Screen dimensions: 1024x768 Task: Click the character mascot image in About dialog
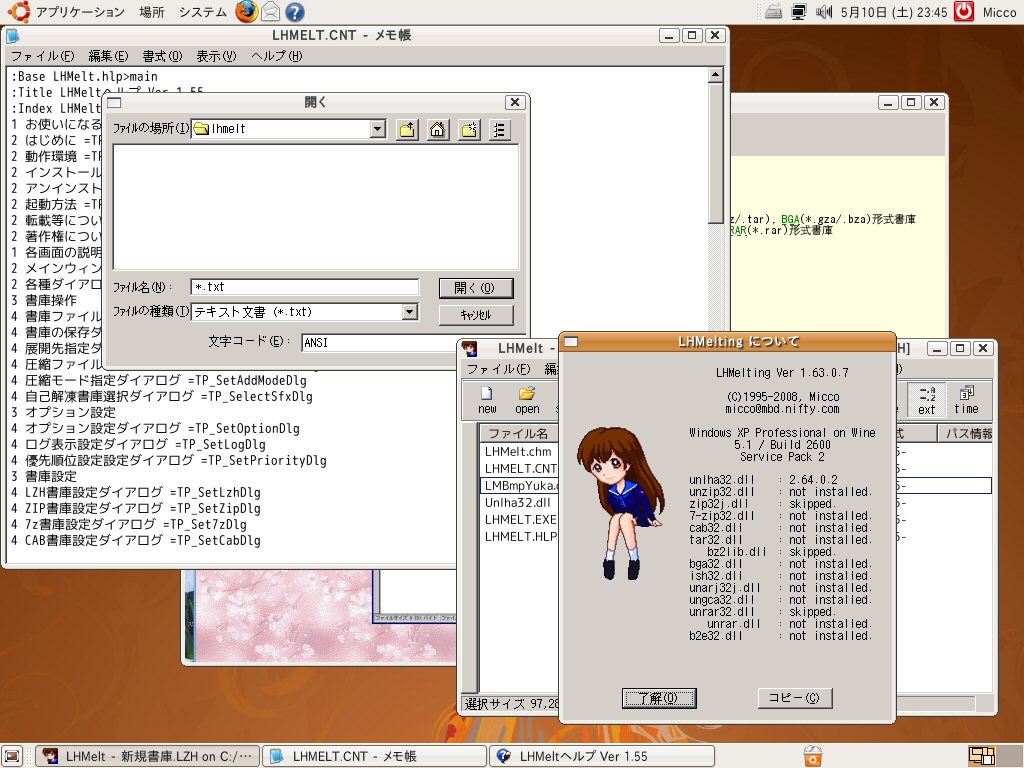click(x=620, y=502)
